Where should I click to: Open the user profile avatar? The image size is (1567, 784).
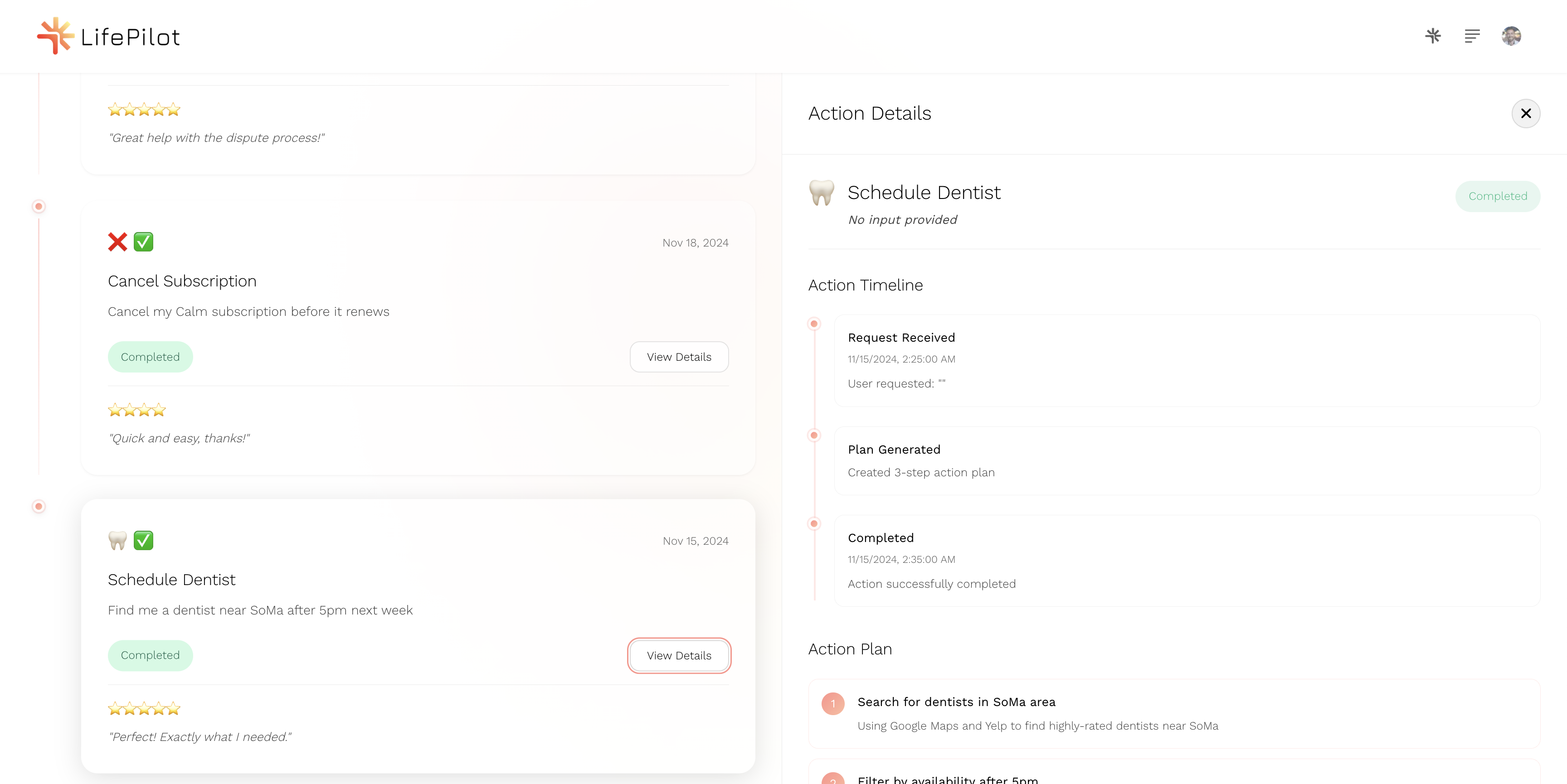1511,36
